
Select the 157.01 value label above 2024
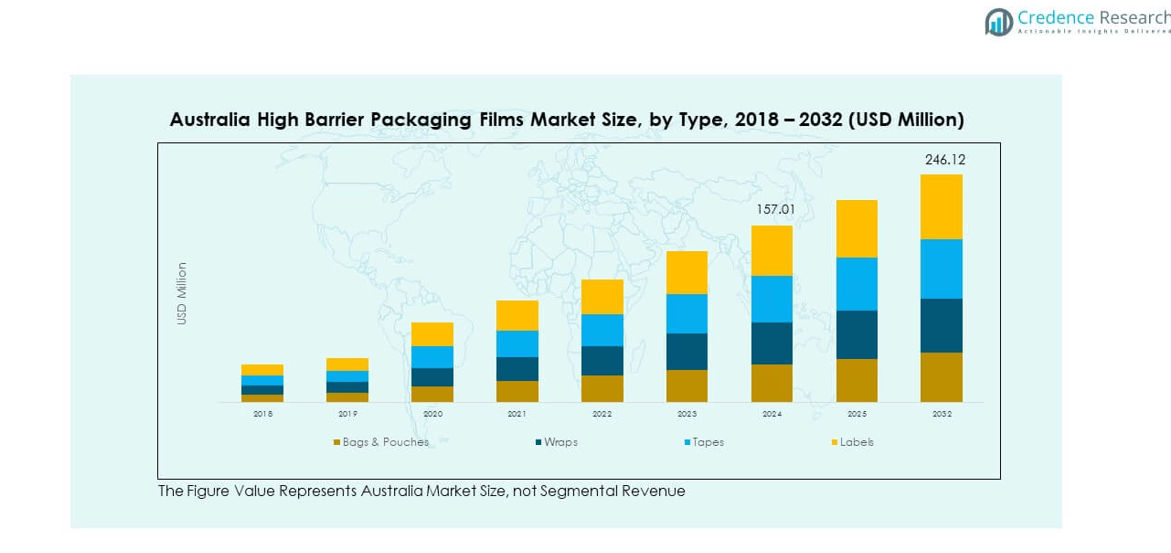pos(773,210)
